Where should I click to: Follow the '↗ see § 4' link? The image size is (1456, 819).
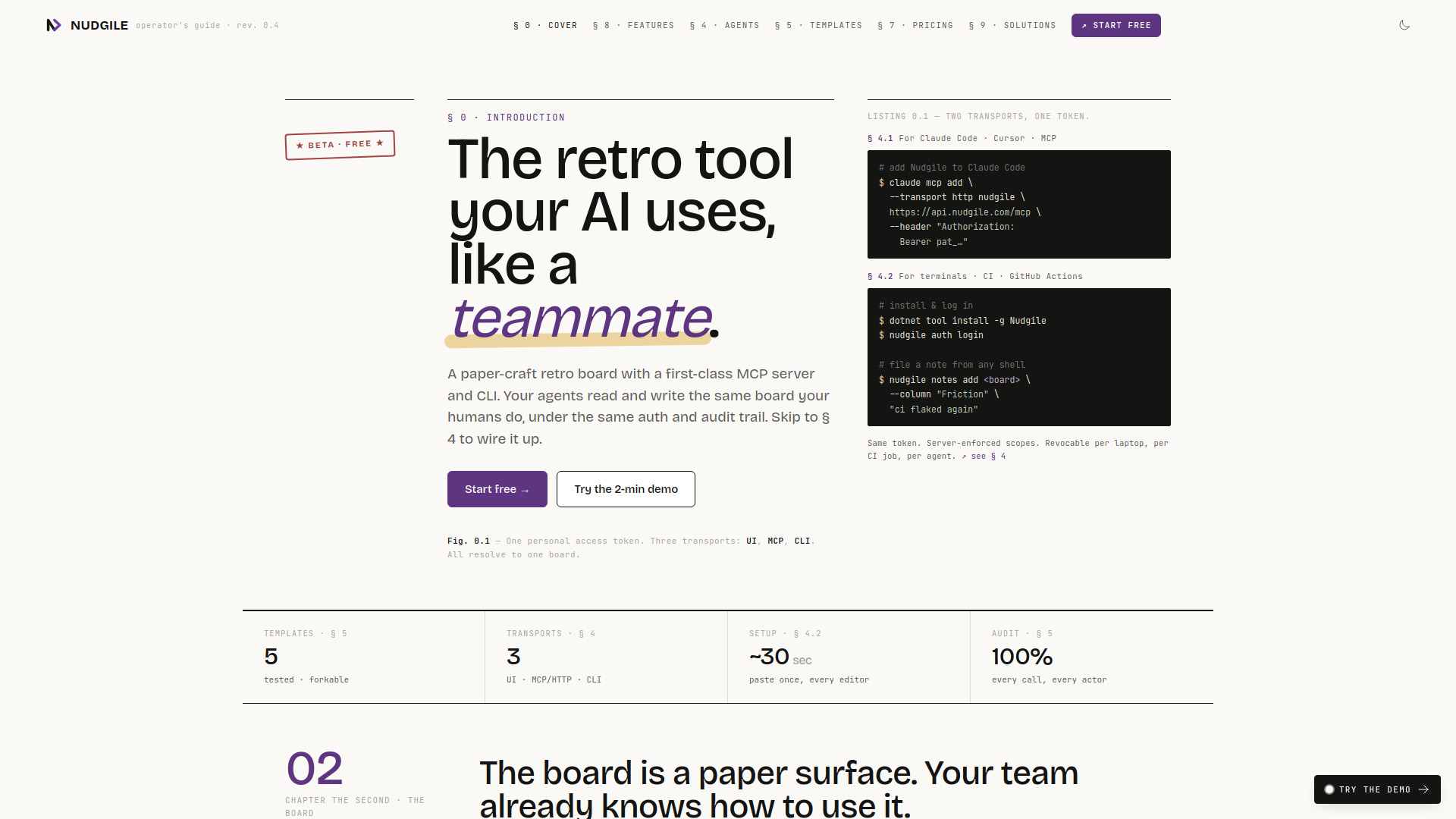984,457
